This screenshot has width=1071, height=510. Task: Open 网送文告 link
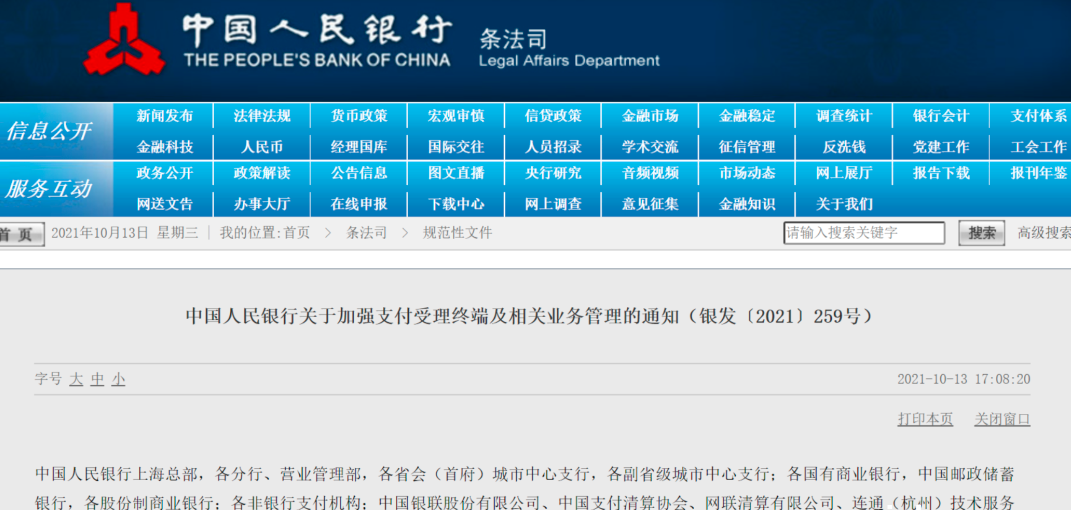coord(165,204)
